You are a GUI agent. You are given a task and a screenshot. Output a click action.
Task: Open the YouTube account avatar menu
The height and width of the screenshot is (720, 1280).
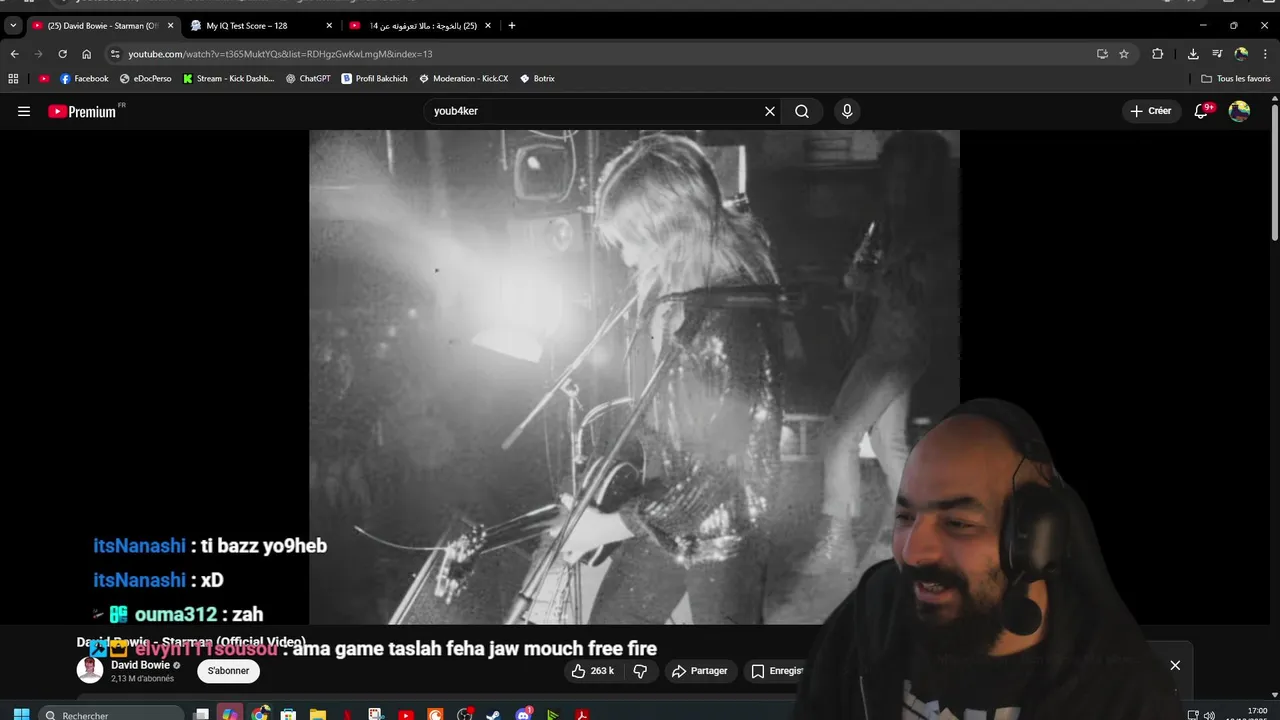1239,111
